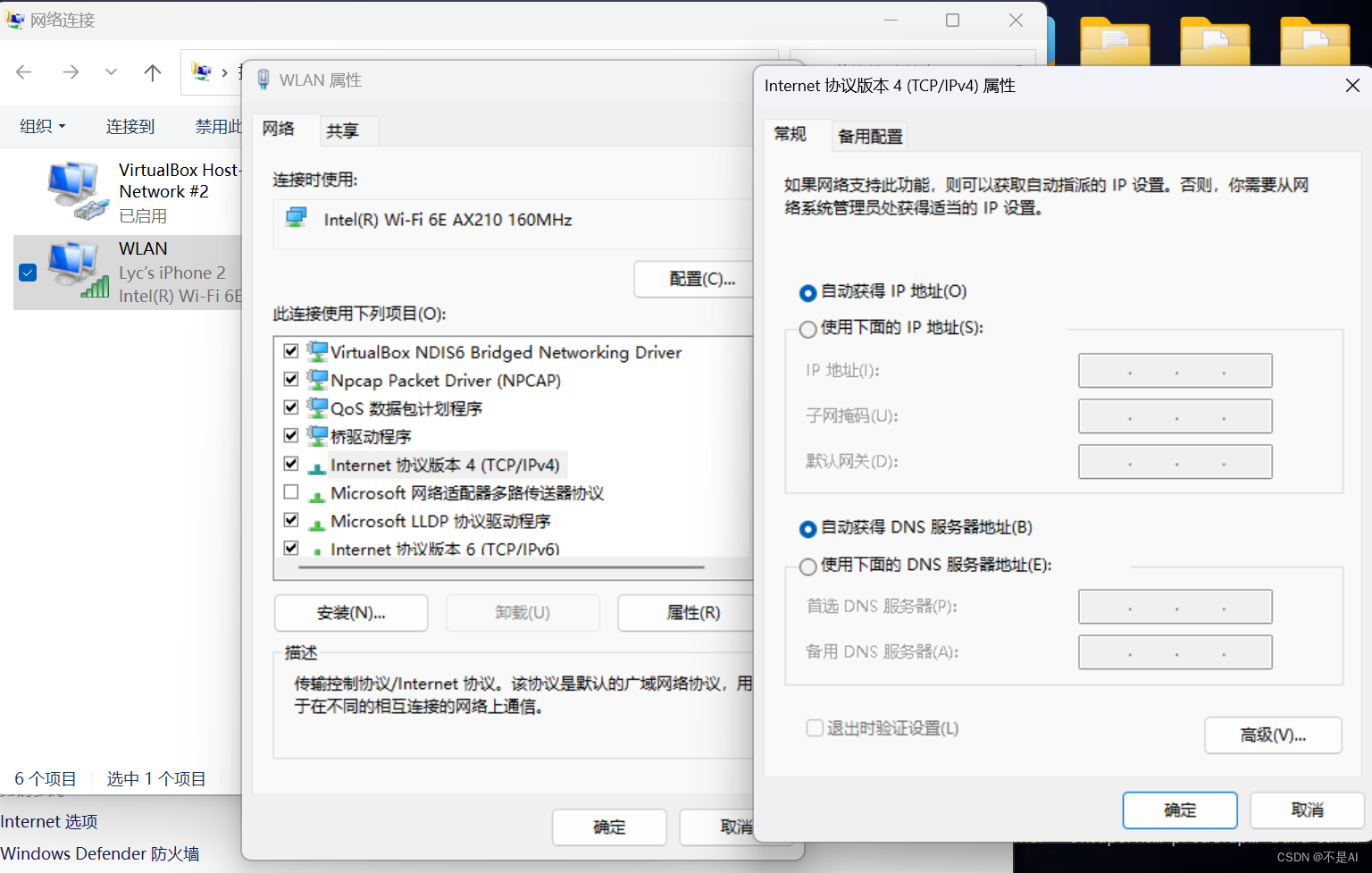Click the horizontal scrollbar of the items list
Image resolution: width=1372 pixels, height=873 pixels.
[502, 567]
